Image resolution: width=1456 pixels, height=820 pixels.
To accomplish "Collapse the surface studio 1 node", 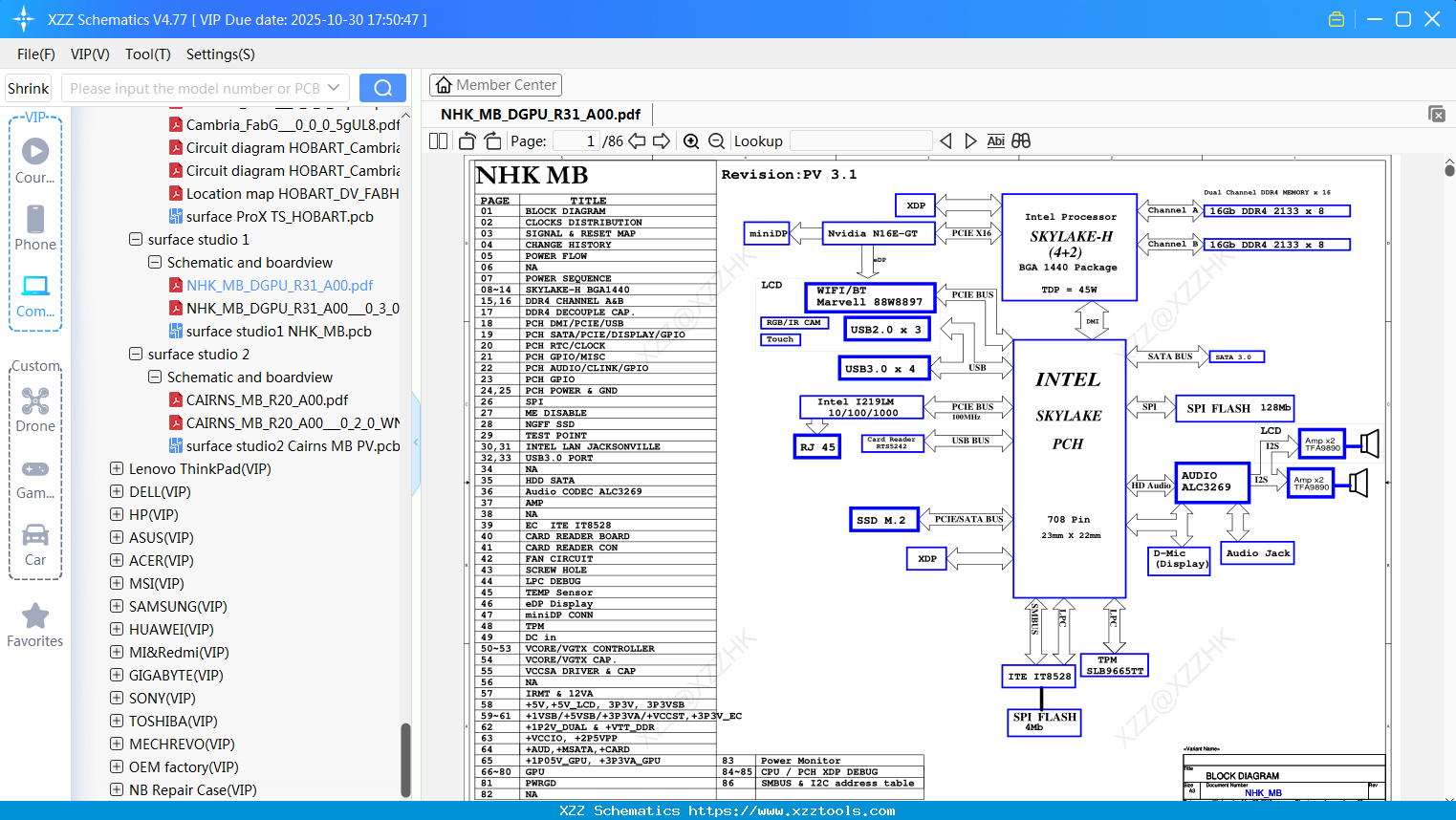I will click(x=136, y=239).
